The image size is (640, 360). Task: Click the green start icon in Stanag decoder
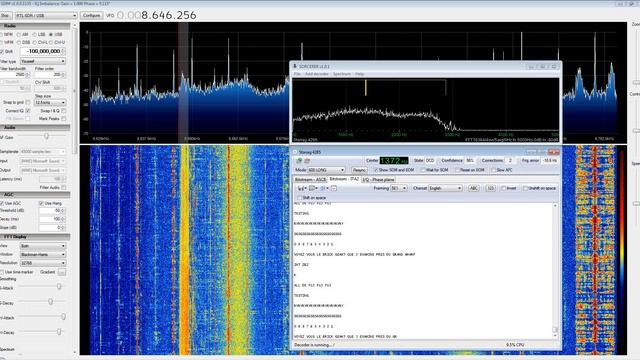pyautogui.click(x=299, y=161)
